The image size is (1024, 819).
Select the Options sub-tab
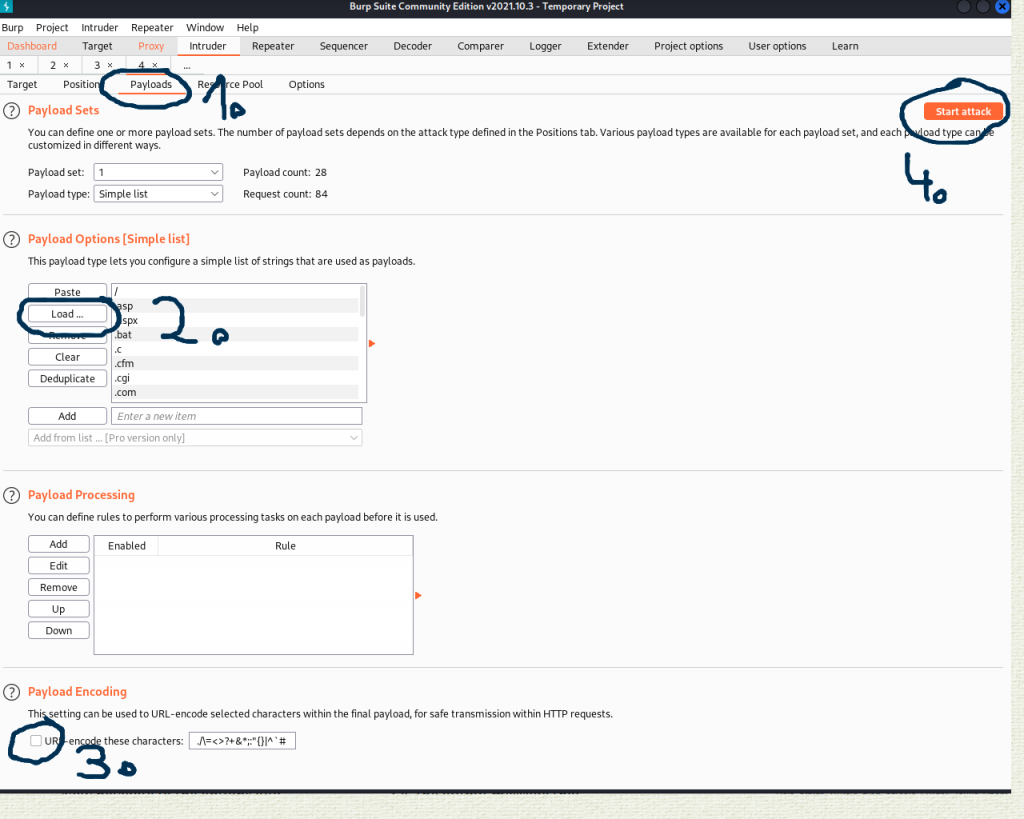click(x=306, y=85)
